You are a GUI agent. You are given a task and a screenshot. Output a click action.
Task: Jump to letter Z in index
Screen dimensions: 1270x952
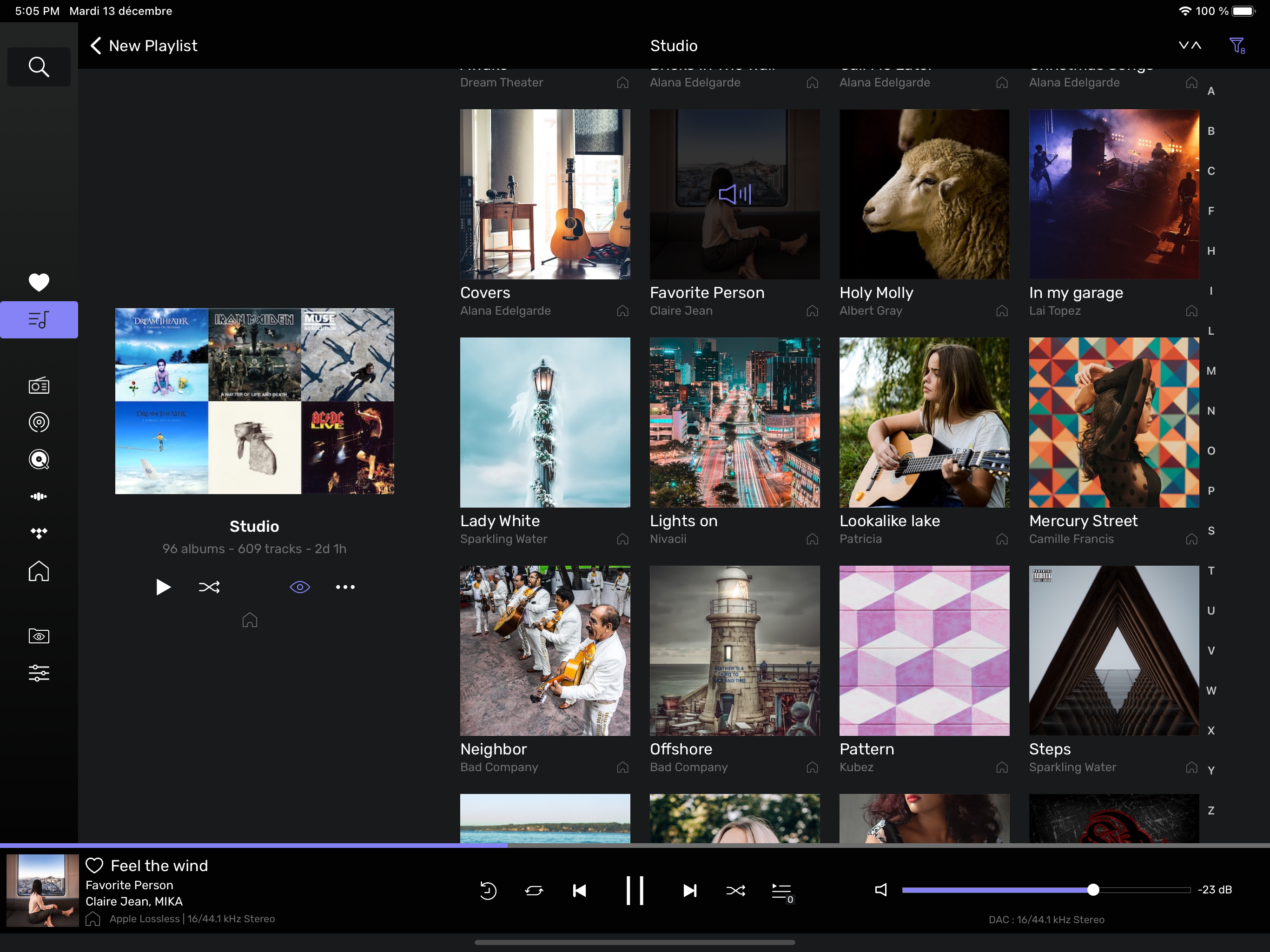(1210, 811)
